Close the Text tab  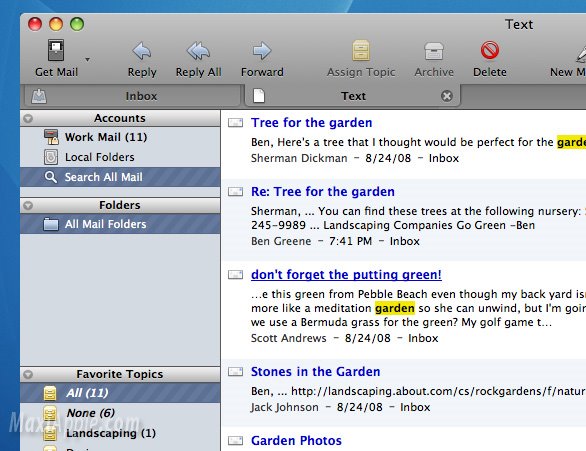coord(447,96)
